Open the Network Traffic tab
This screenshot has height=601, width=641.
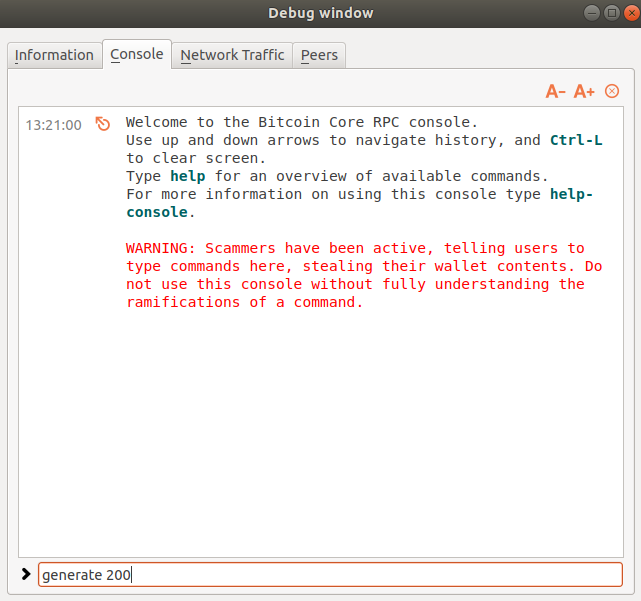pyautogui.click(x=232, y=55)
